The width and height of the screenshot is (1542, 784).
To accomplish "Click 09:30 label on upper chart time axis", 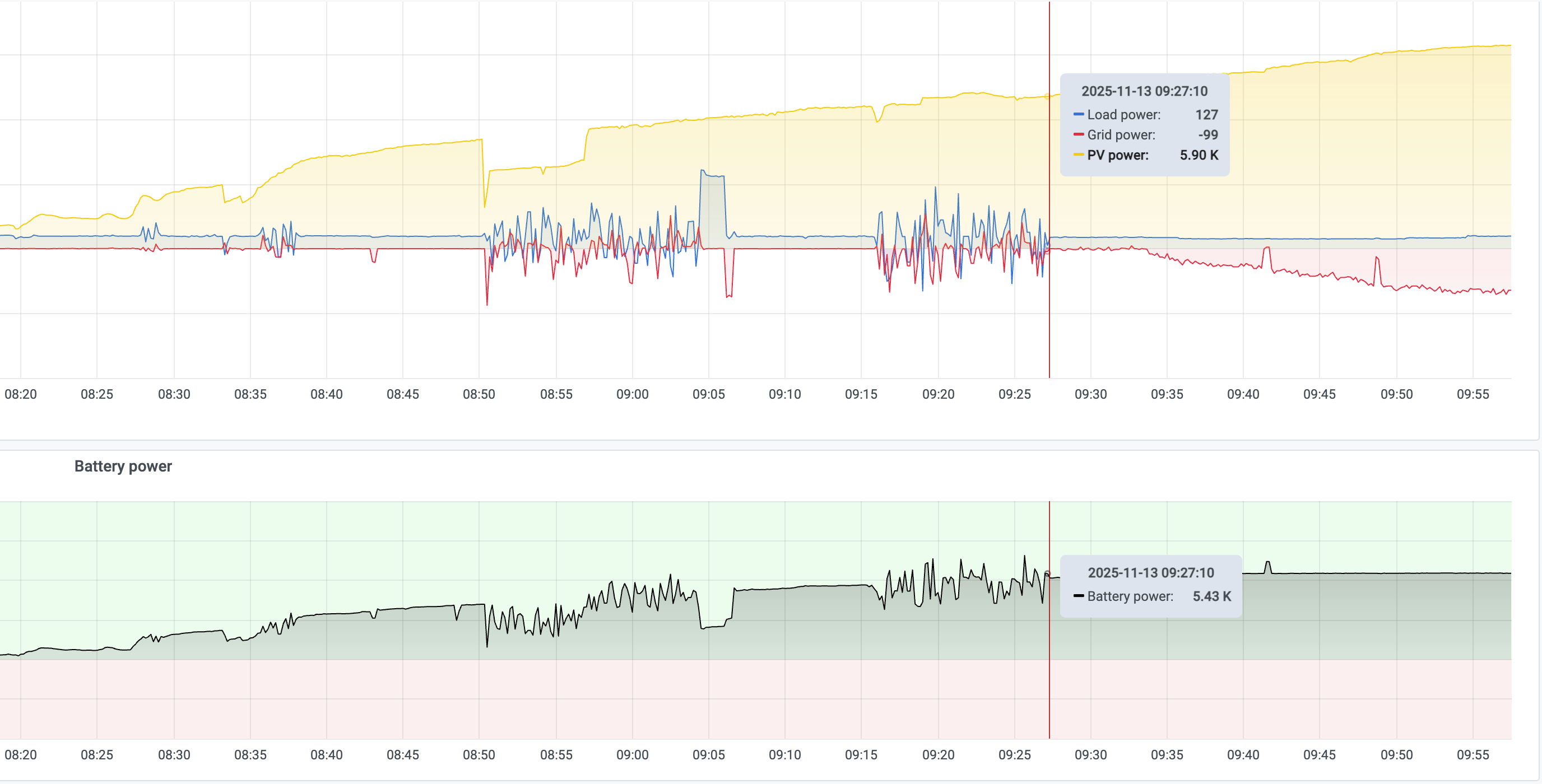I will (1090, 394).
